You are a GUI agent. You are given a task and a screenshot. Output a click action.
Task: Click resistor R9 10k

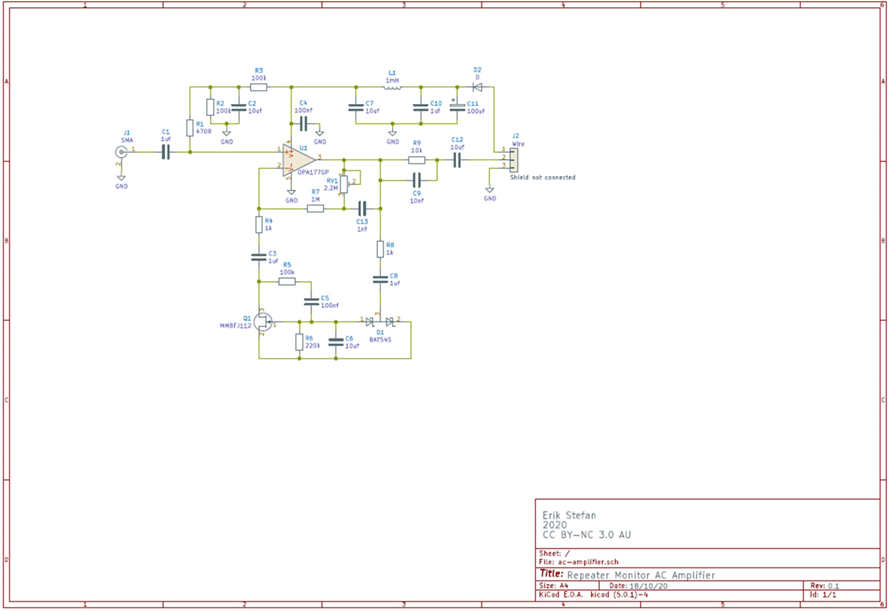[x=417, y=160]
